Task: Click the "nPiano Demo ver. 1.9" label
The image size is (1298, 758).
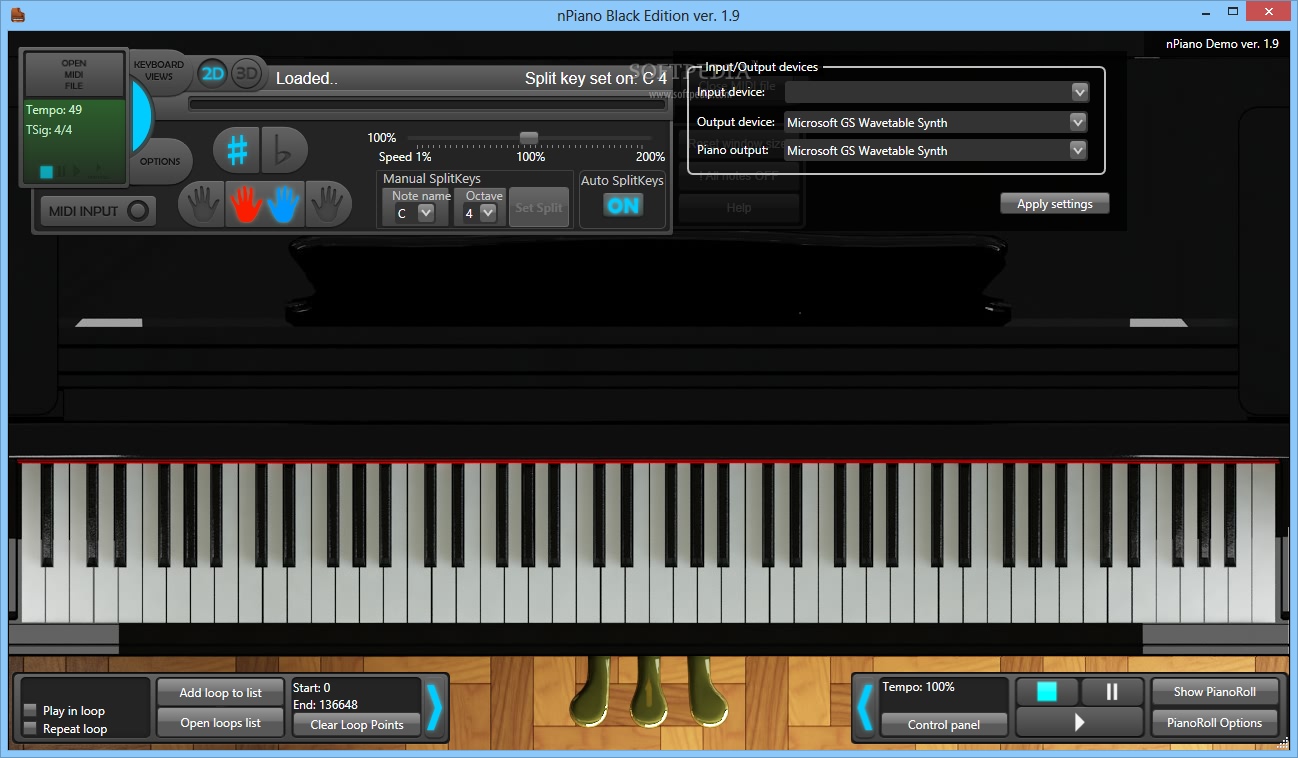Action: coord(1222,44)
